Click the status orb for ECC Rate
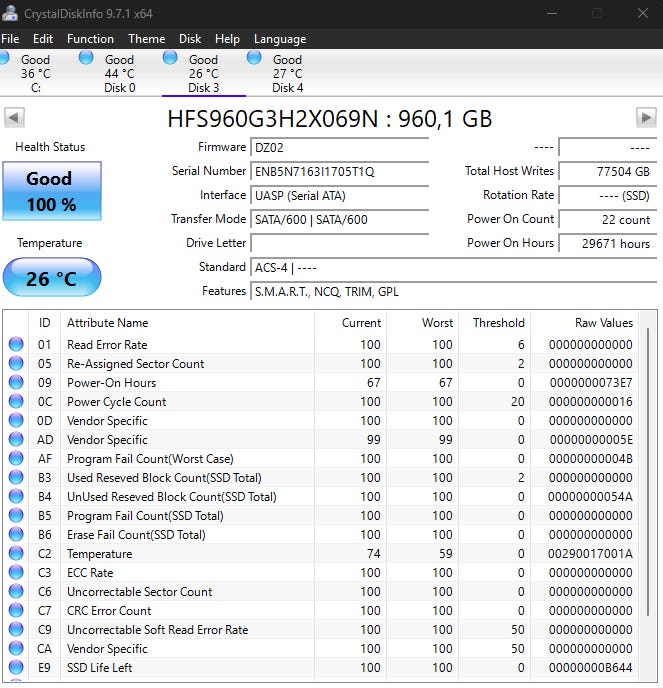This screenshot has height=688, width=663. pos(16,572)
